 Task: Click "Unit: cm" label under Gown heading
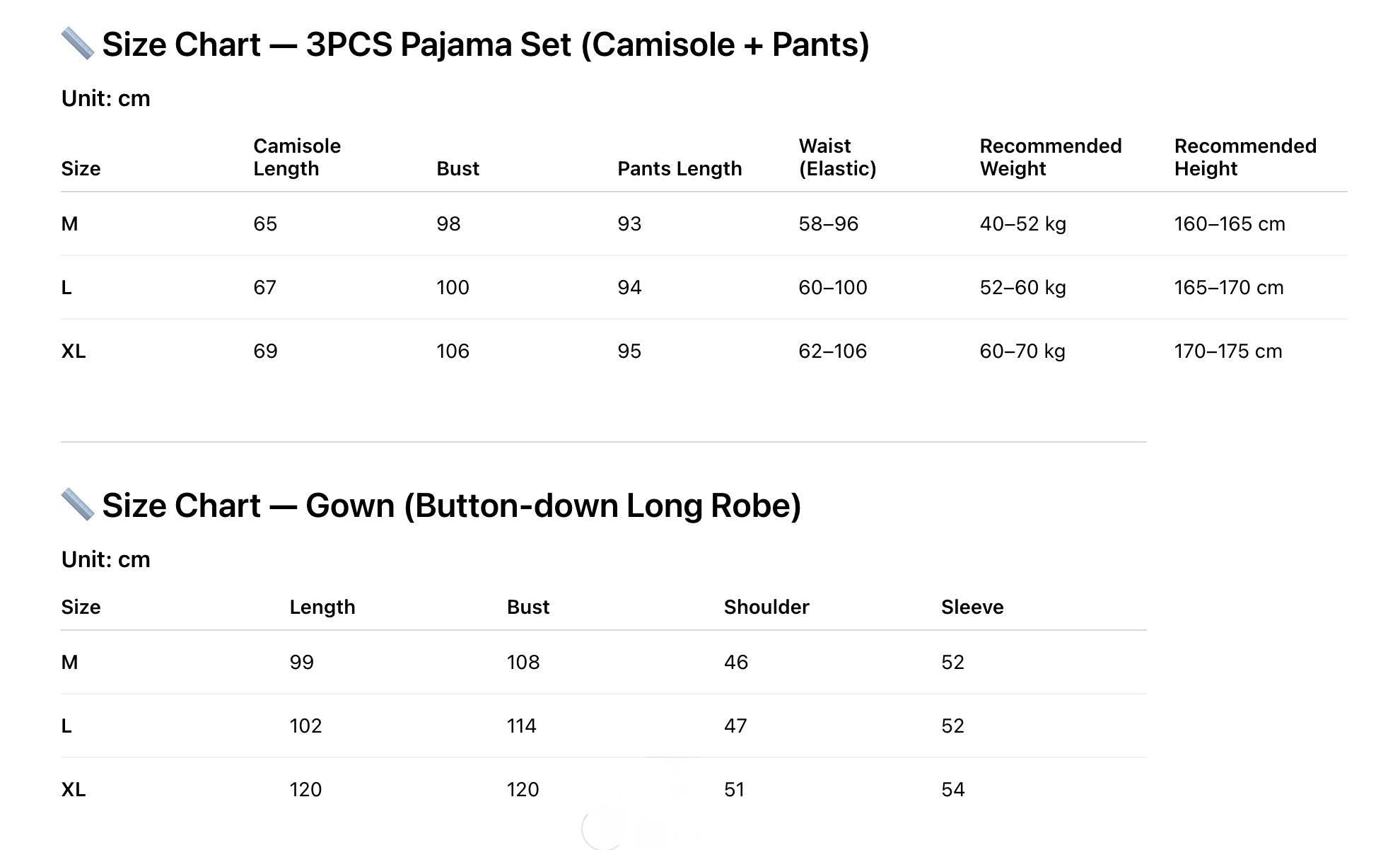coord(106,559)
